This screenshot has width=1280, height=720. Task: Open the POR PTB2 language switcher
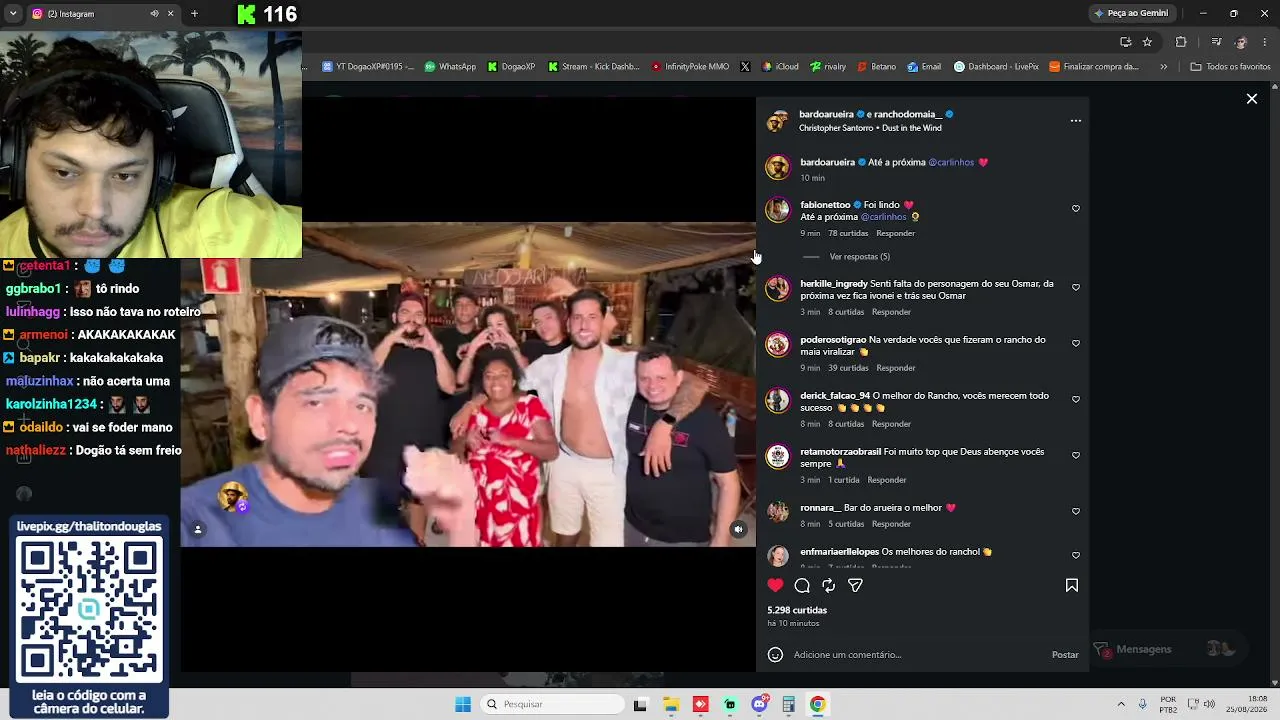1168,704
